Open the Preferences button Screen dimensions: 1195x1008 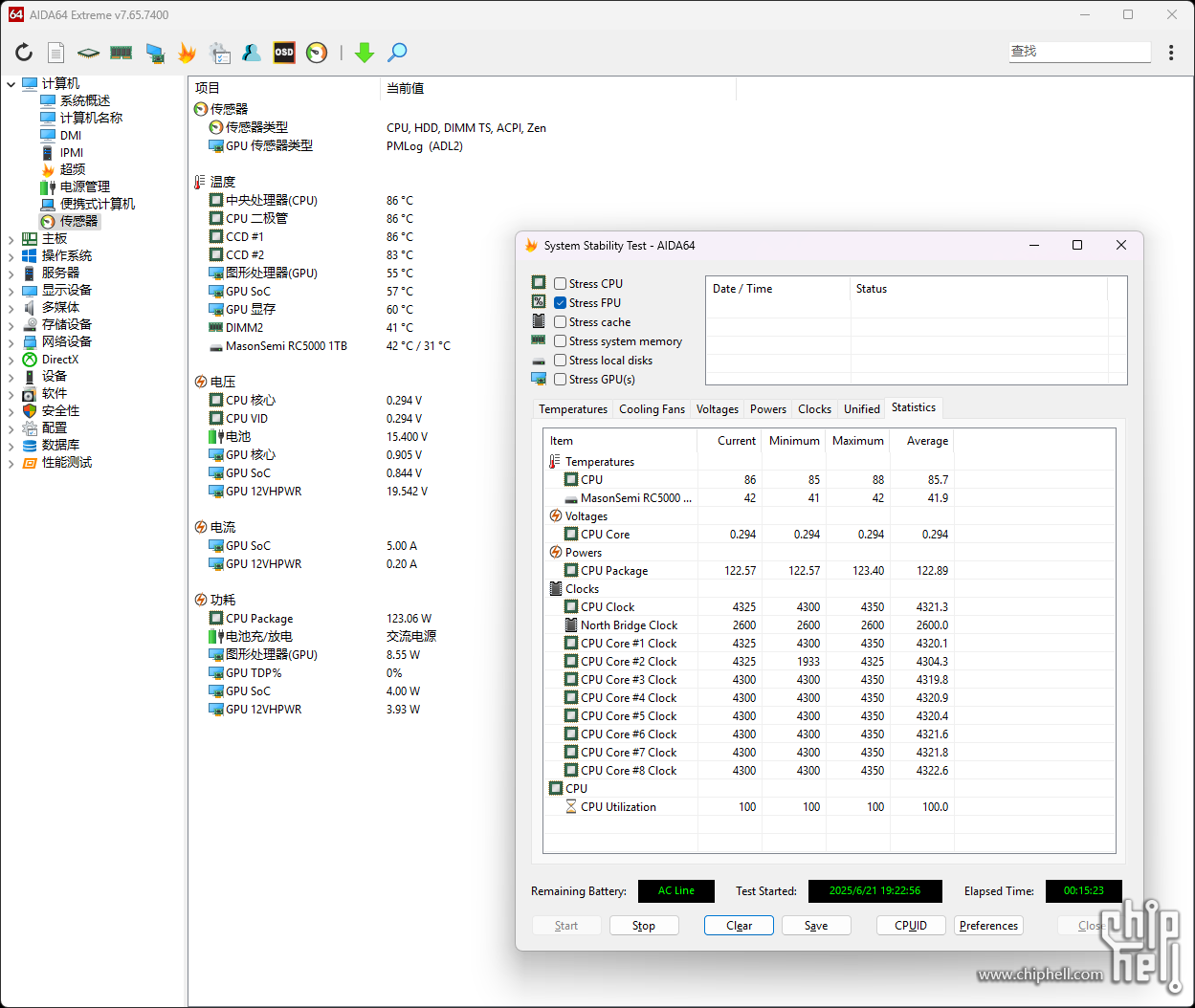coord(988,926)
